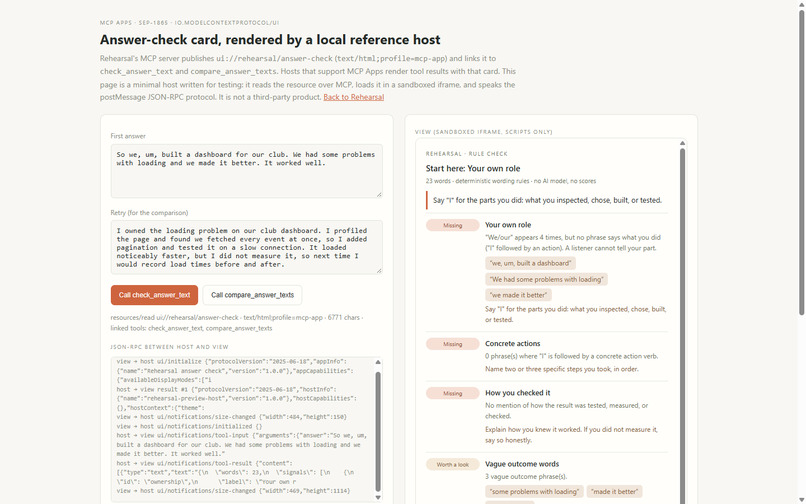Click the JSON-RPC BETWEEN HOST AND VIEW label
This screenshot has width=806, height=504.
169,347
